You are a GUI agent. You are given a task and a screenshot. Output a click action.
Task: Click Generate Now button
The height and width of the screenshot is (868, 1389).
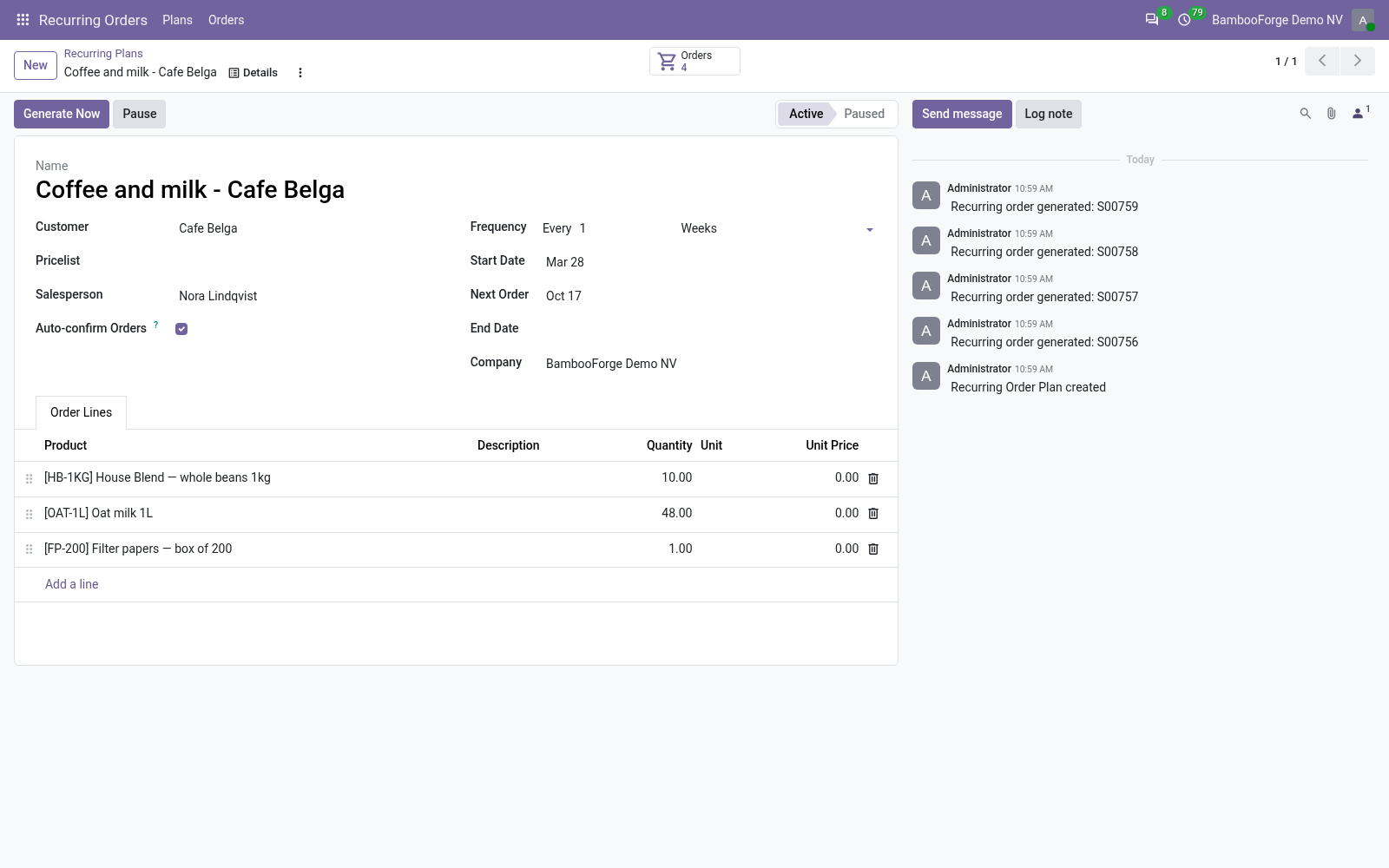tap(62, 114)
